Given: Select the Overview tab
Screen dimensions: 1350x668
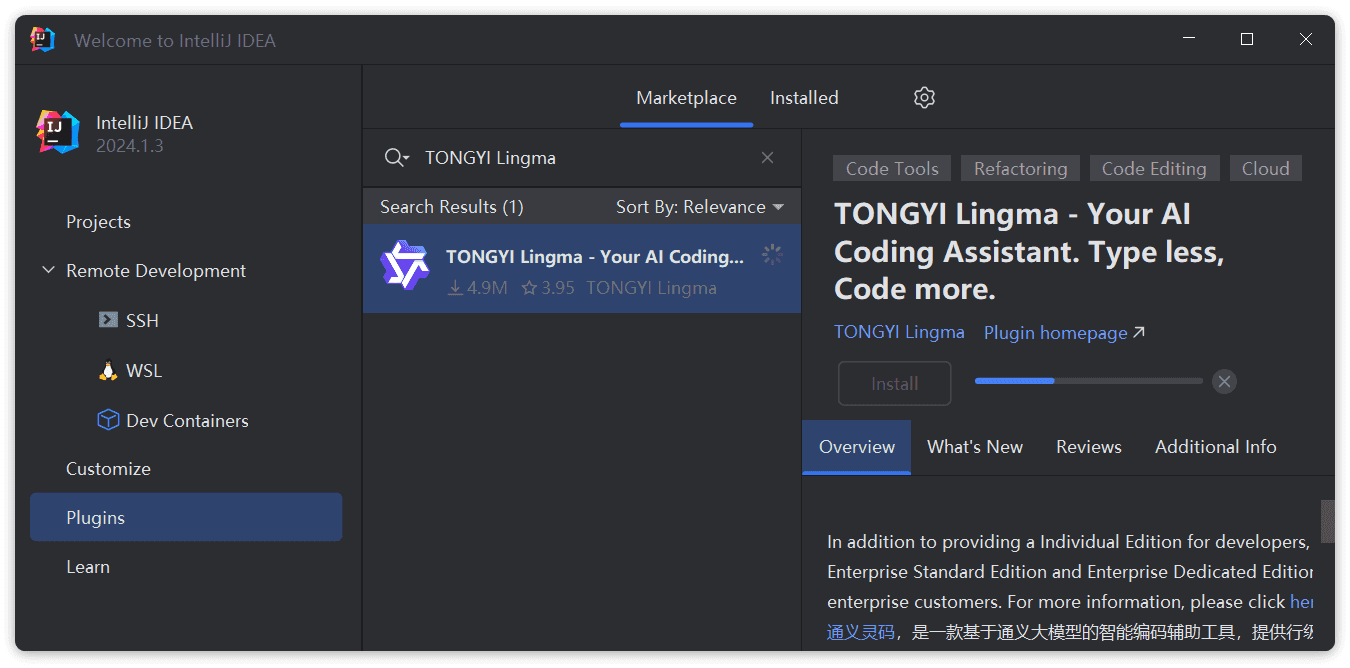Looking at the screenshot, I should tap(857, 447).
